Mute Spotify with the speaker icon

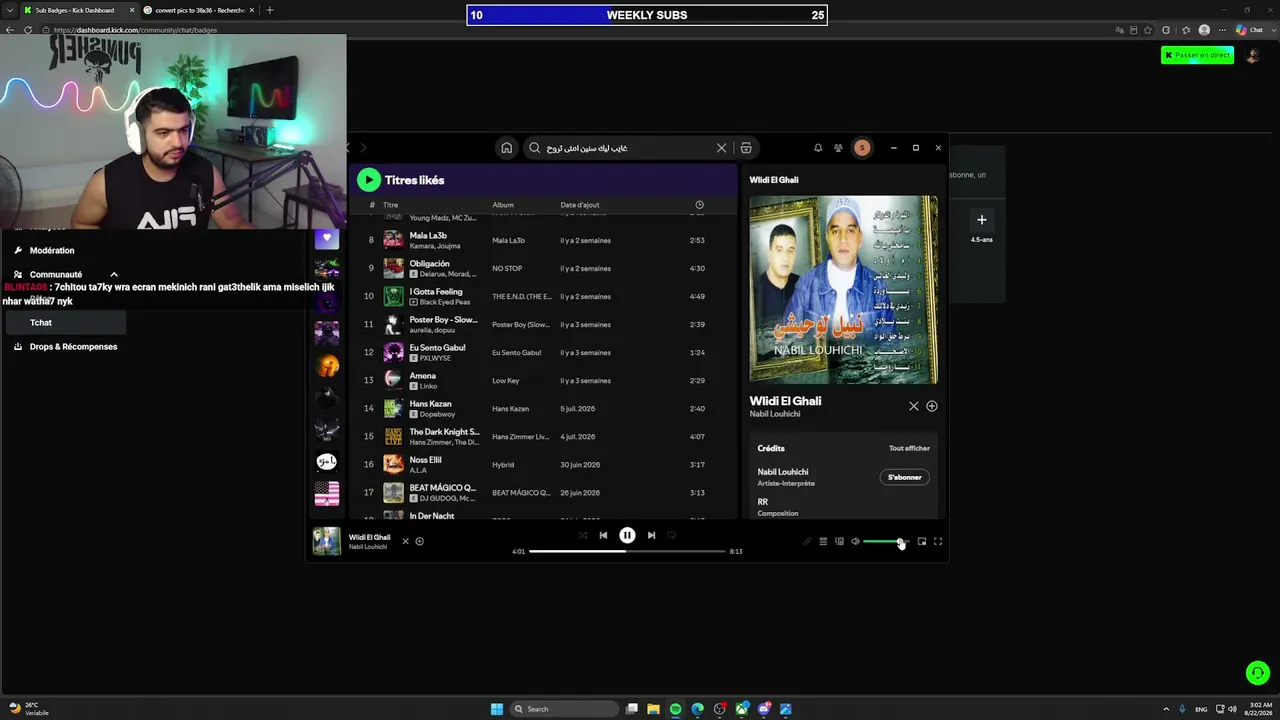855,542
